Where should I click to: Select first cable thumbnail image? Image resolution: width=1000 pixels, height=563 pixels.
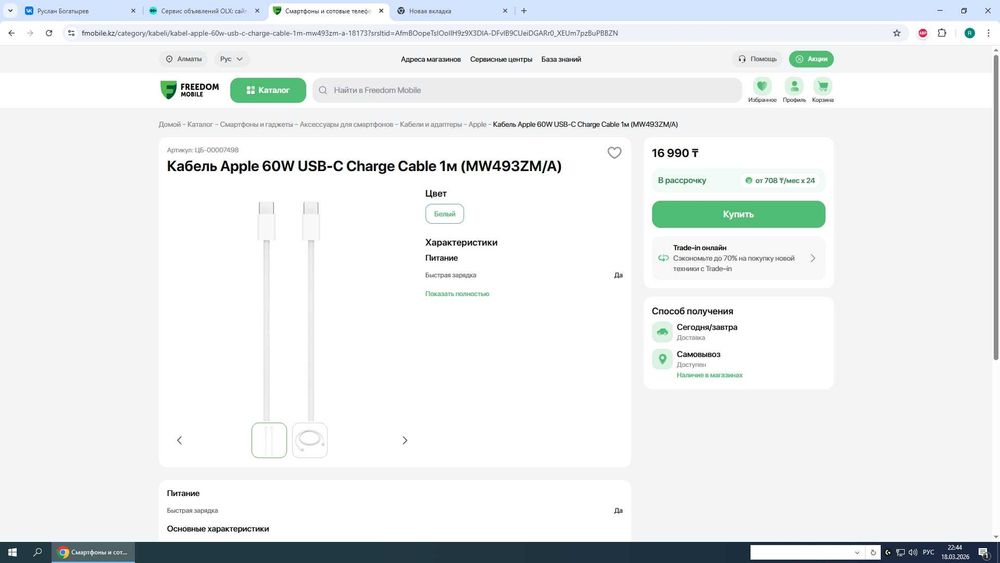[269, 441]
